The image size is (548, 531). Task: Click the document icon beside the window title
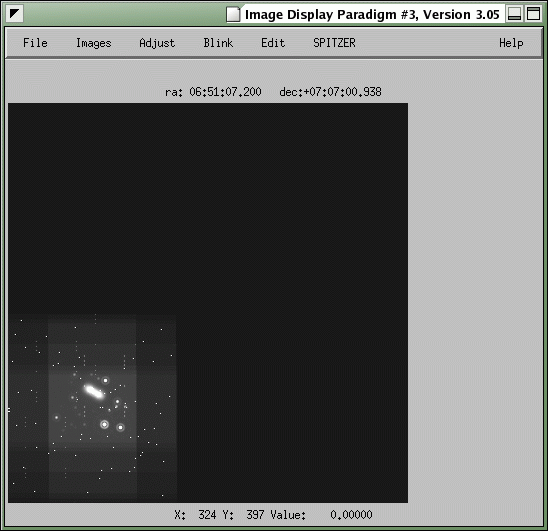(x=233, y=14)
